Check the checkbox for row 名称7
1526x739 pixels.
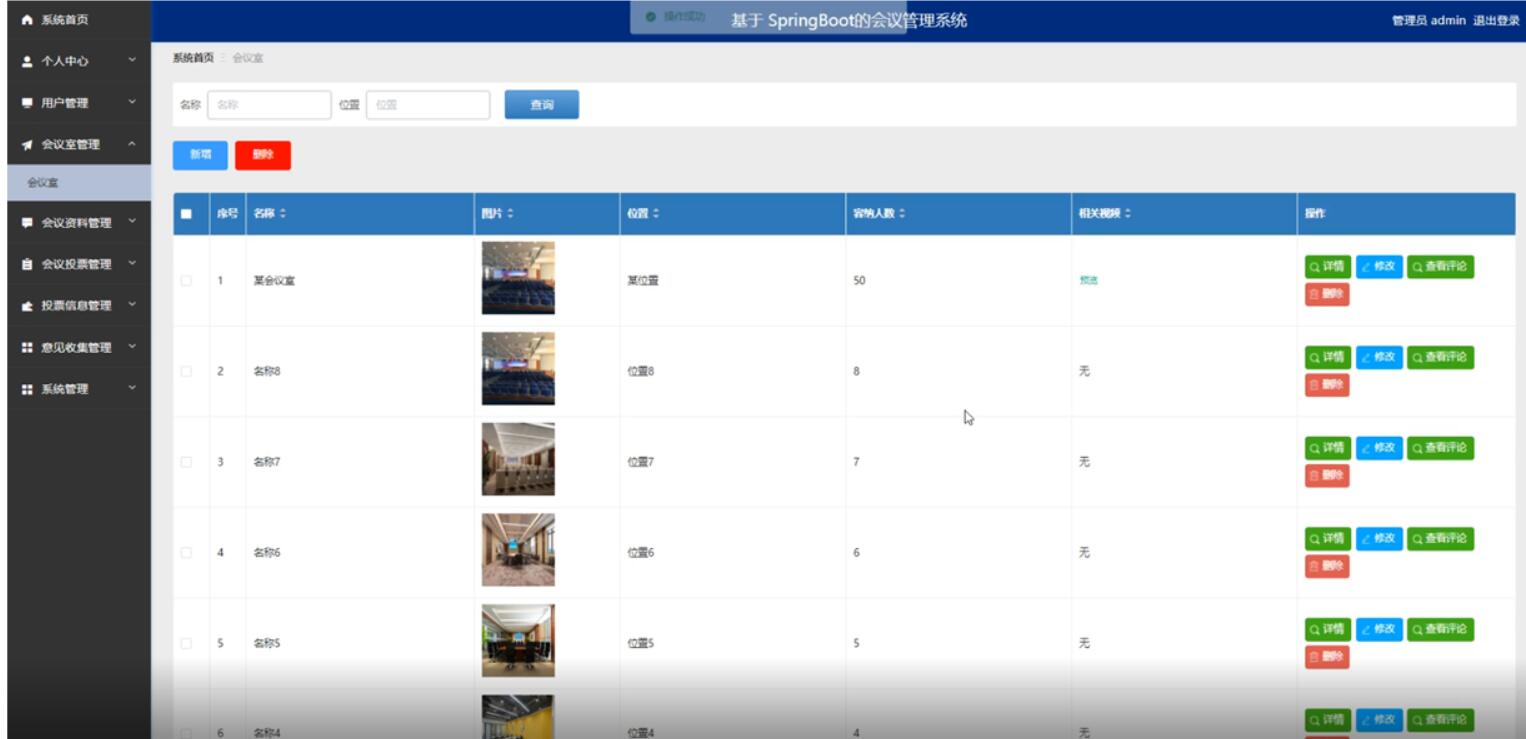pyautogui.click(x=186, y=462)
